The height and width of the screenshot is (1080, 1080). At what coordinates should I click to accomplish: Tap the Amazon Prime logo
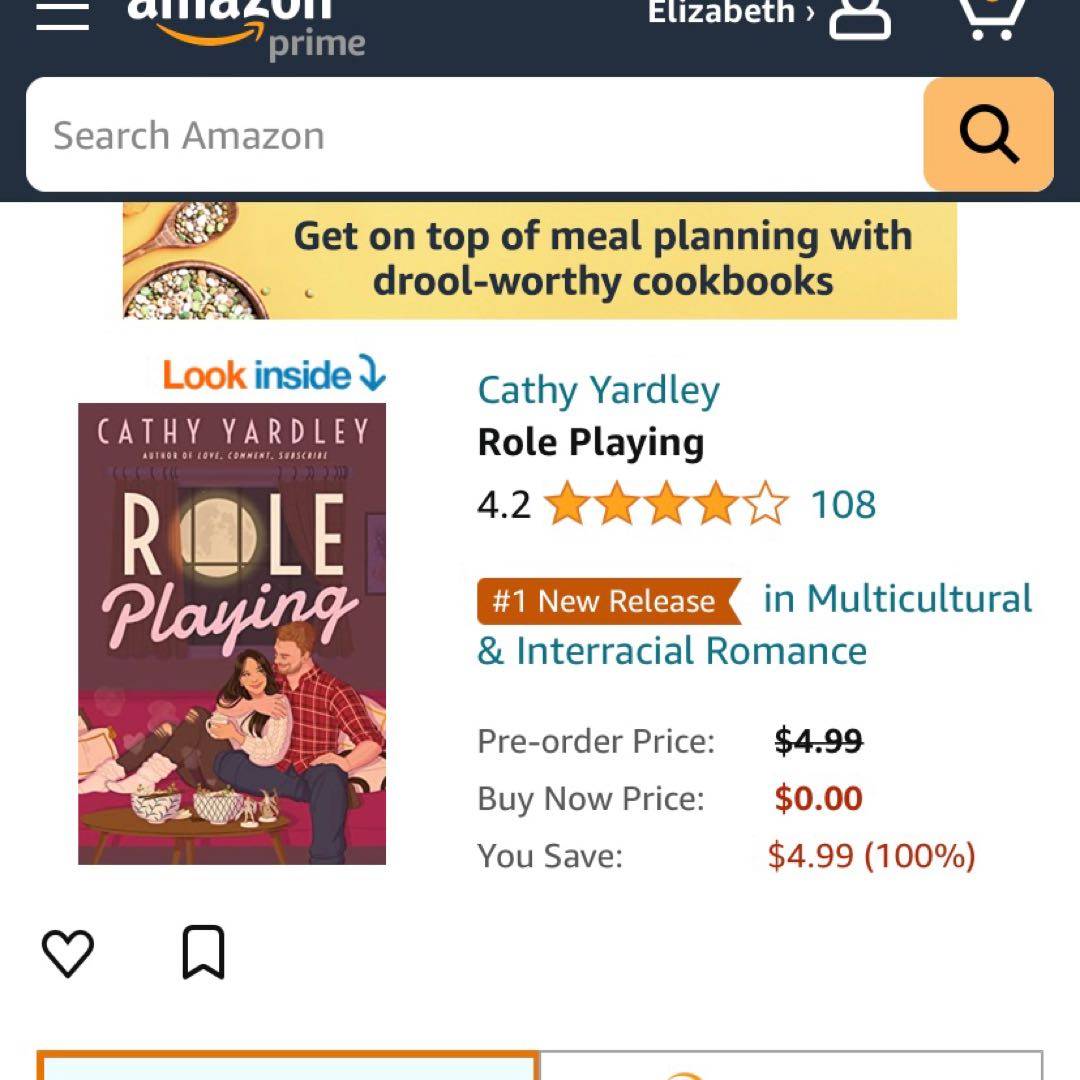245,25
